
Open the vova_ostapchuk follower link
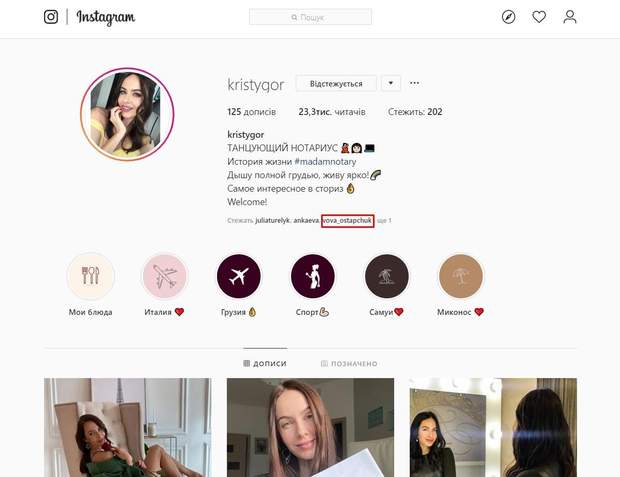click(348, 221)
